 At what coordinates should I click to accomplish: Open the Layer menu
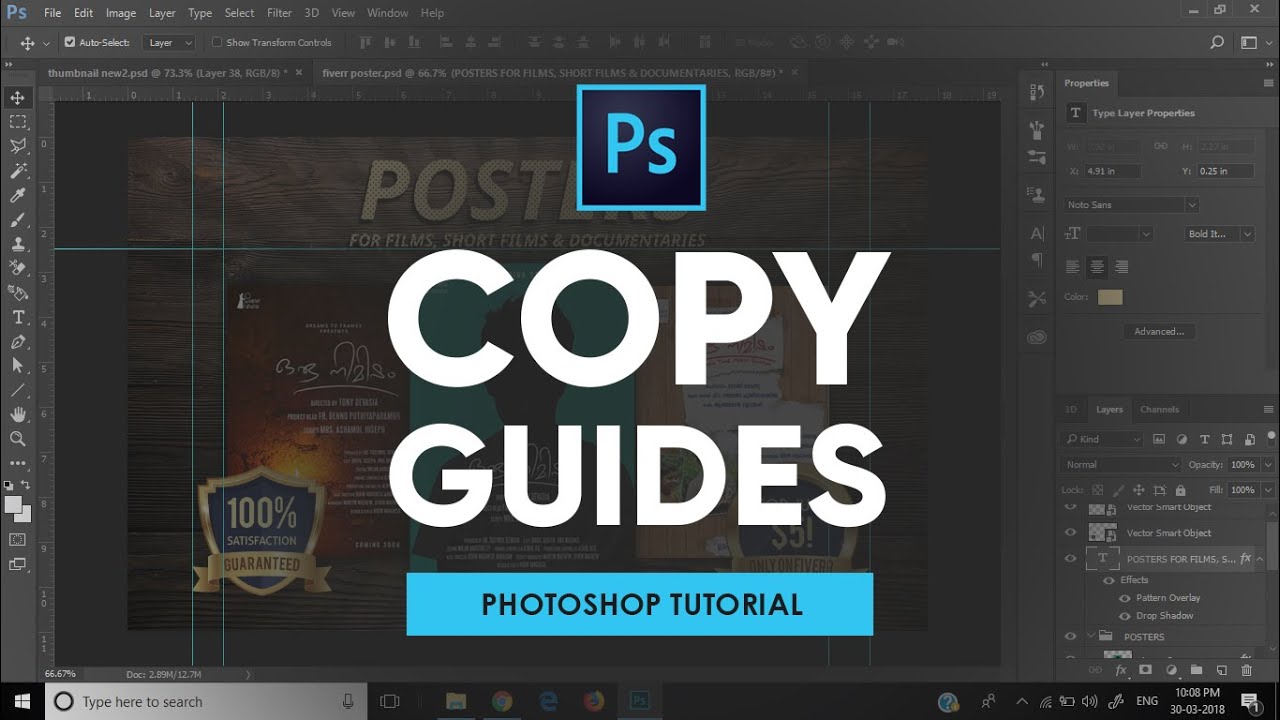click(x=162, y=13)
